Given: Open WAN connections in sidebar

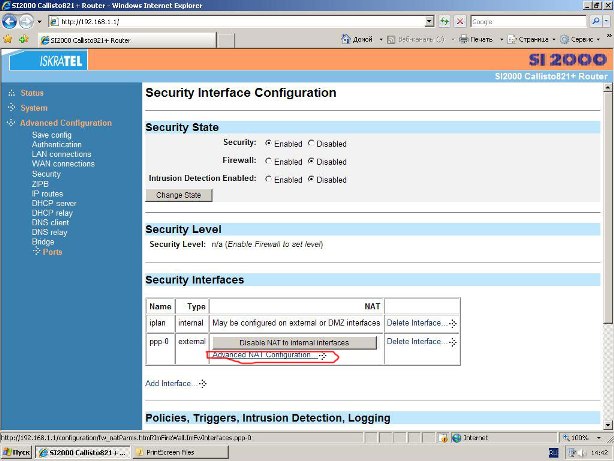Looking at the screenshot, I should click(x=63, y=164).
